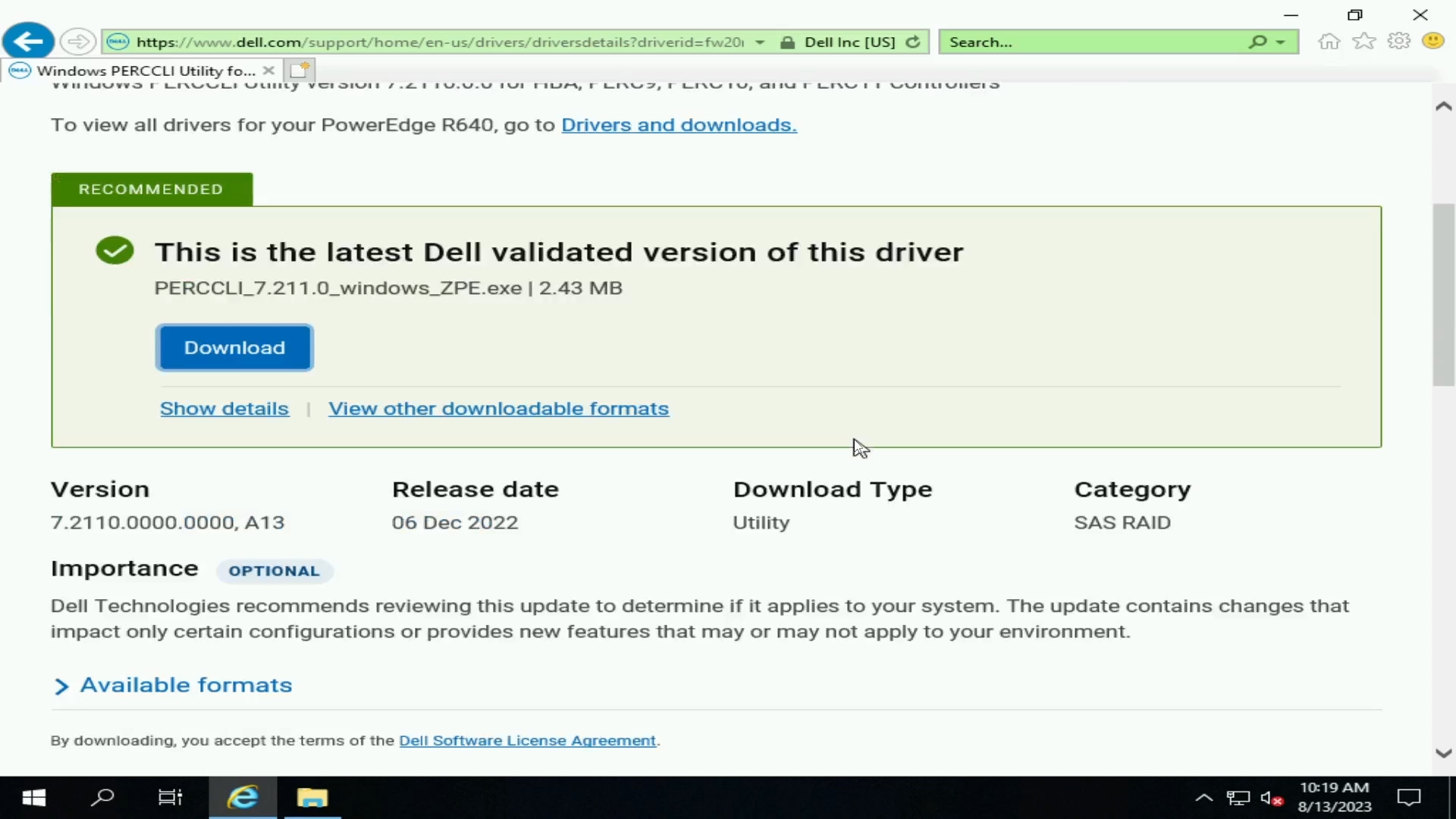
Task: Click the site security lock icon
Action: 787,41
